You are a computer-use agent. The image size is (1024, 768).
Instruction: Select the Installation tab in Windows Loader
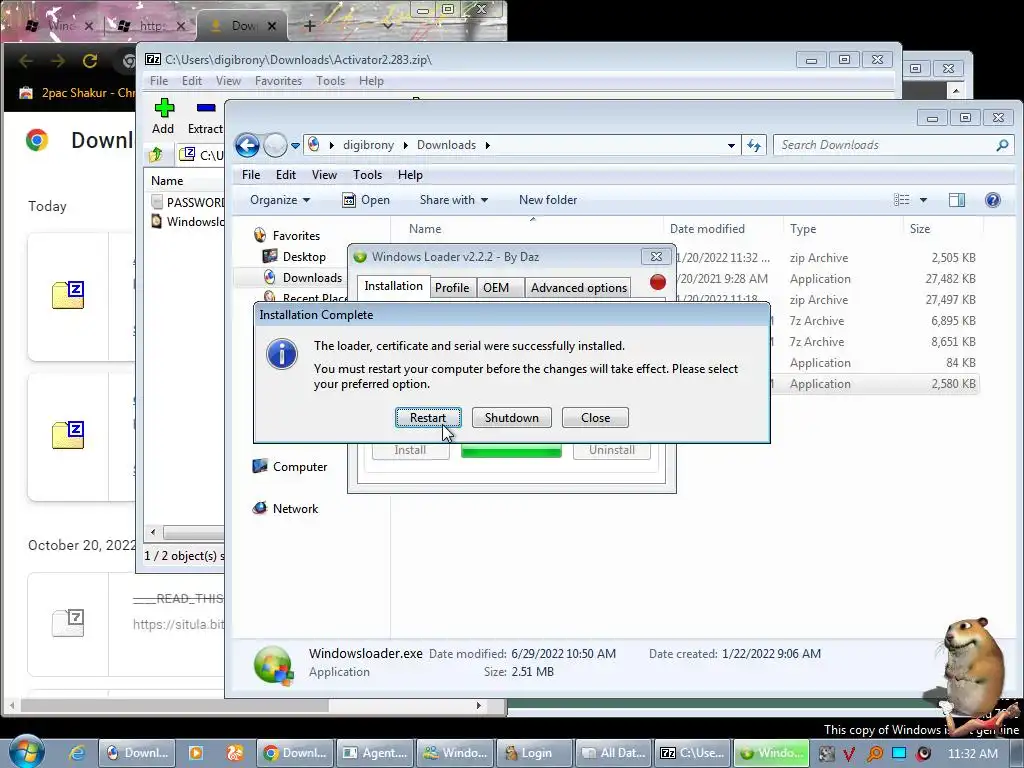(x=393, y=286)
